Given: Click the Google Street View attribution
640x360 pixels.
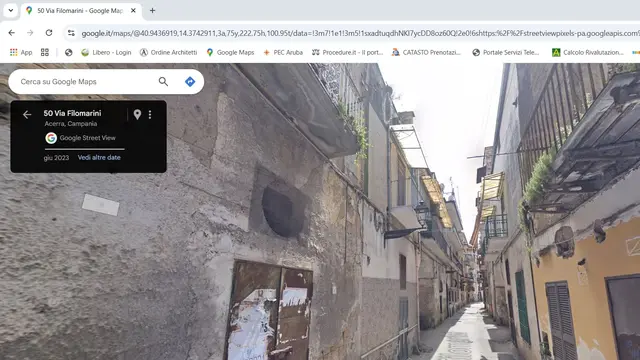Looking at the screenshot, I should pyautogui.click(x=80, y=138).
